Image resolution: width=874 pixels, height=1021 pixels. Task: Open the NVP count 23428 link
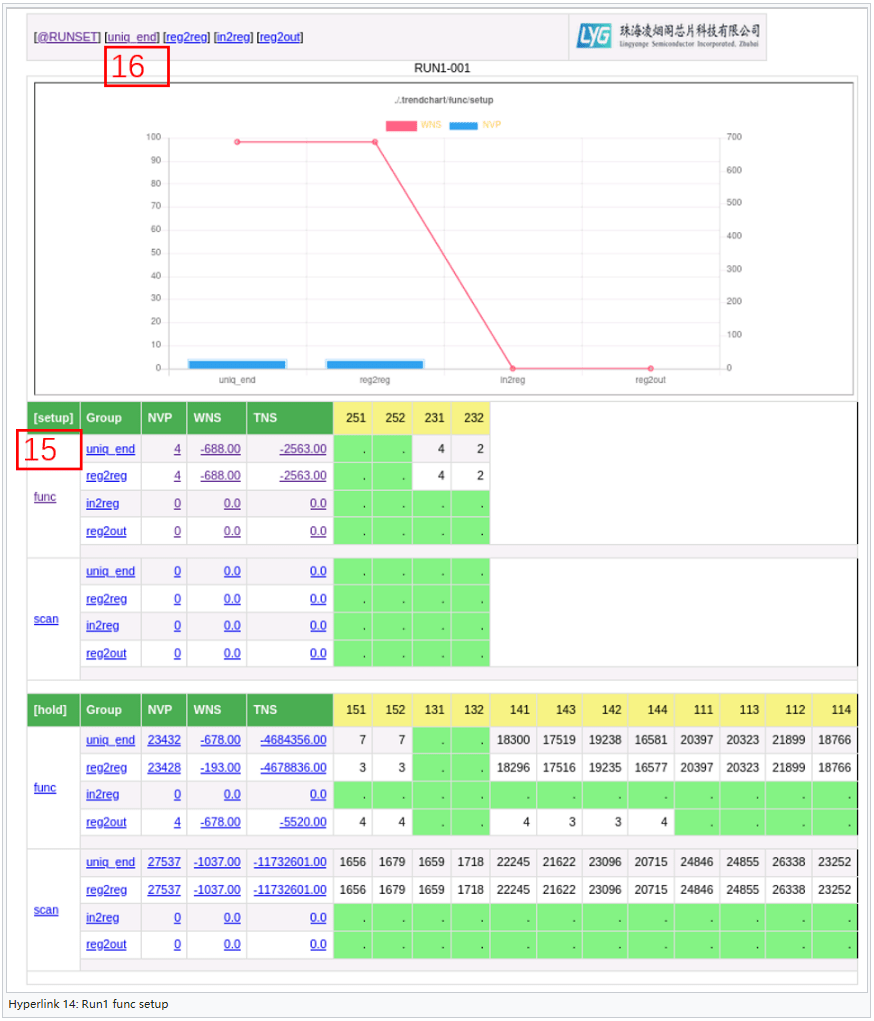tap(164, 768)
